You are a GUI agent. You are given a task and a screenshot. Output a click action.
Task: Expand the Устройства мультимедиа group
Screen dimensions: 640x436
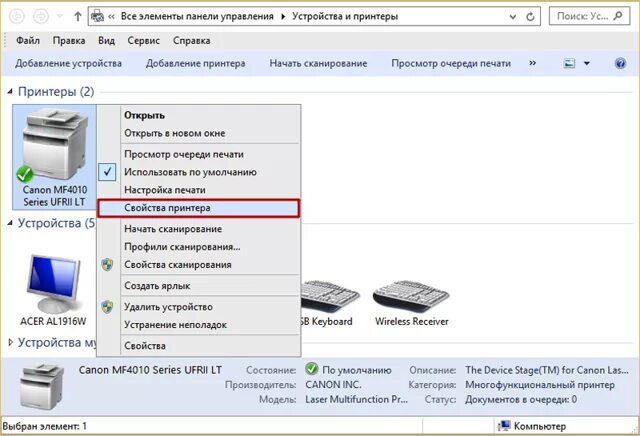(x=10, y=342)
